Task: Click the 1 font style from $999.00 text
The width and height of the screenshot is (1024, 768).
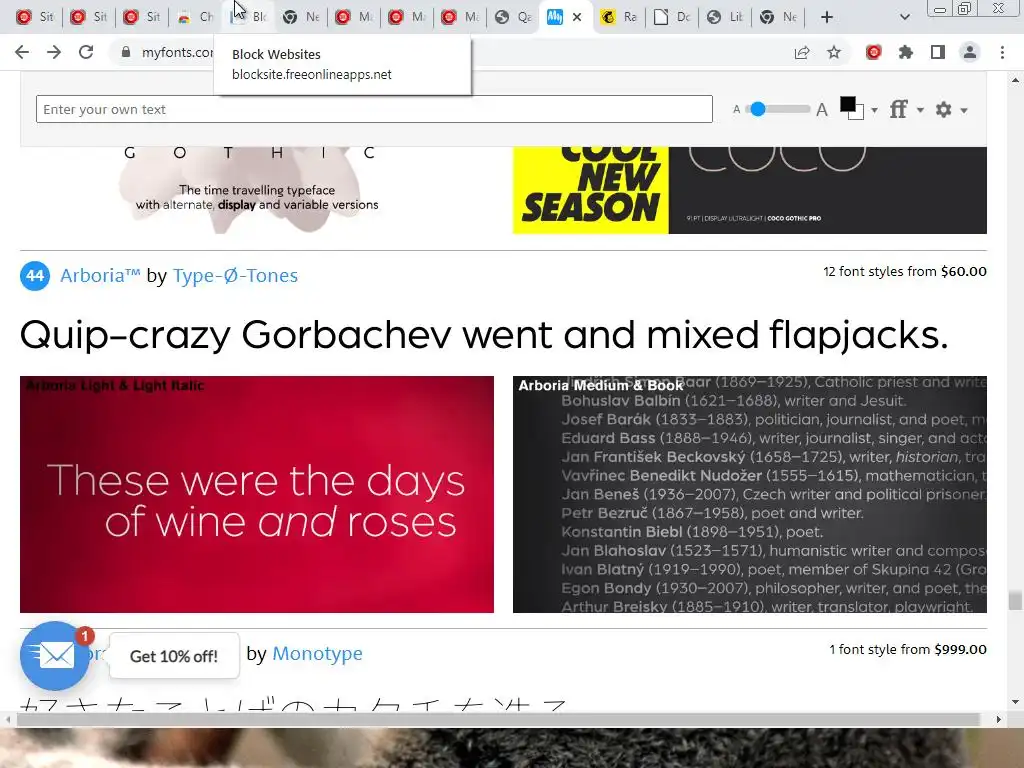Action: pos(908,649)
